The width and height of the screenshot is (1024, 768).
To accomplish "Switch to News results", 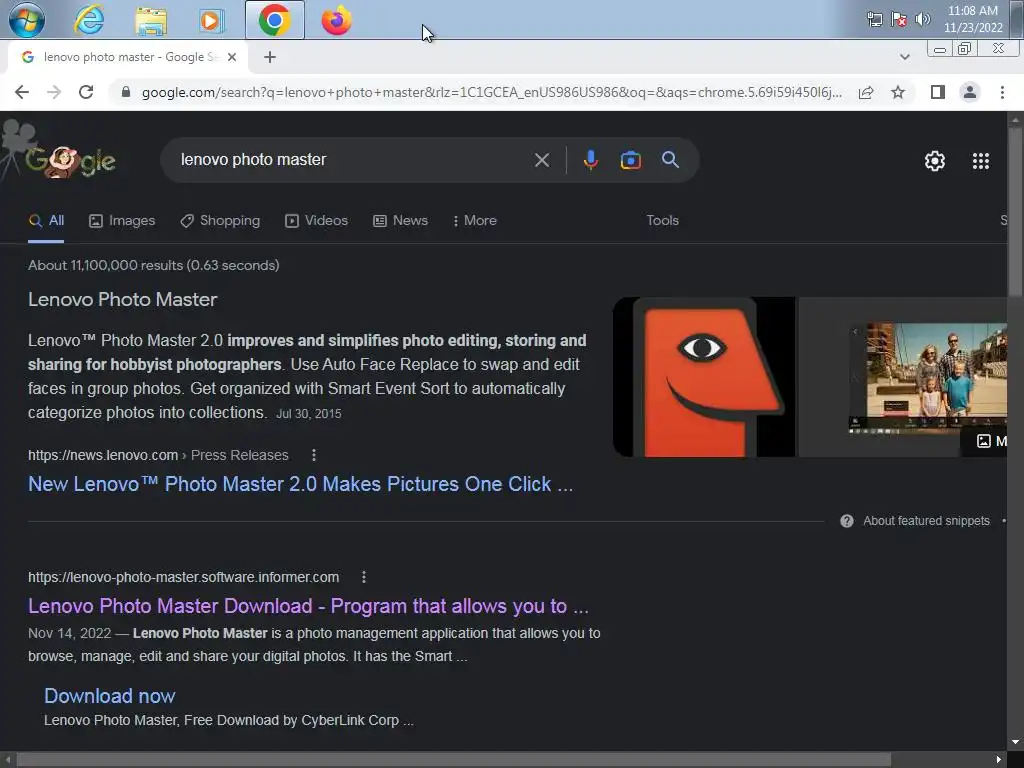I will pyautogui.click(x=400, y=221).
